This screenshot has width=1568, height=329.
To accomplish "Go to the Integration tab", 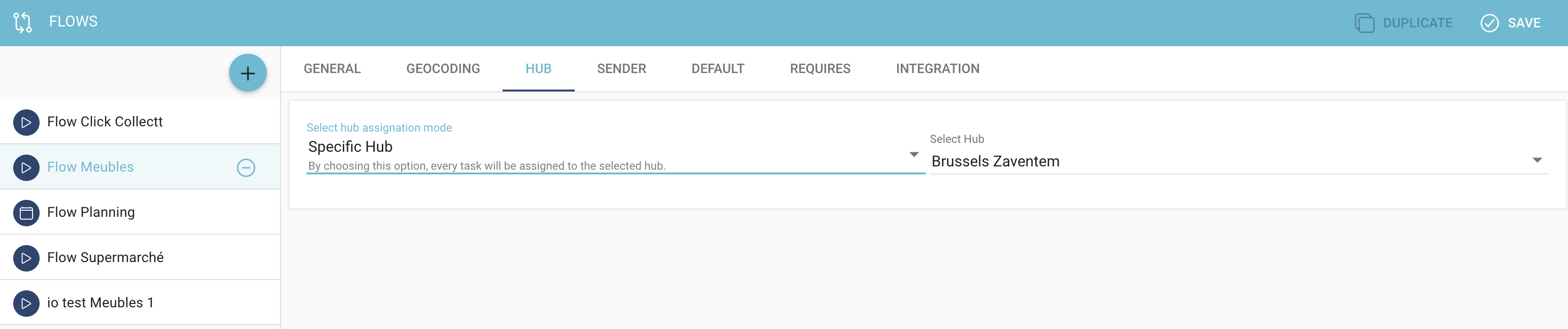I will coord(937,69).
